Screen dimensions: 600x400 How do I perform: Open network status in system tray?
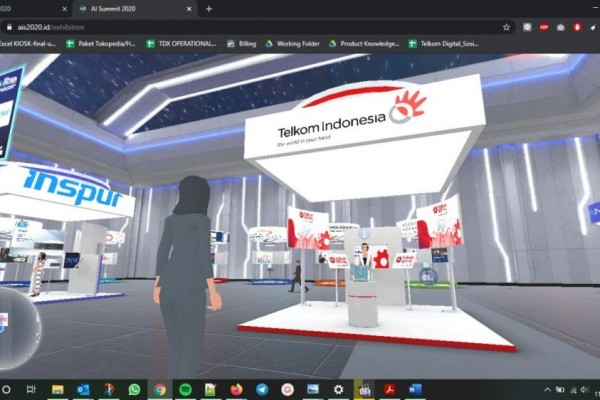pos(573,390)
